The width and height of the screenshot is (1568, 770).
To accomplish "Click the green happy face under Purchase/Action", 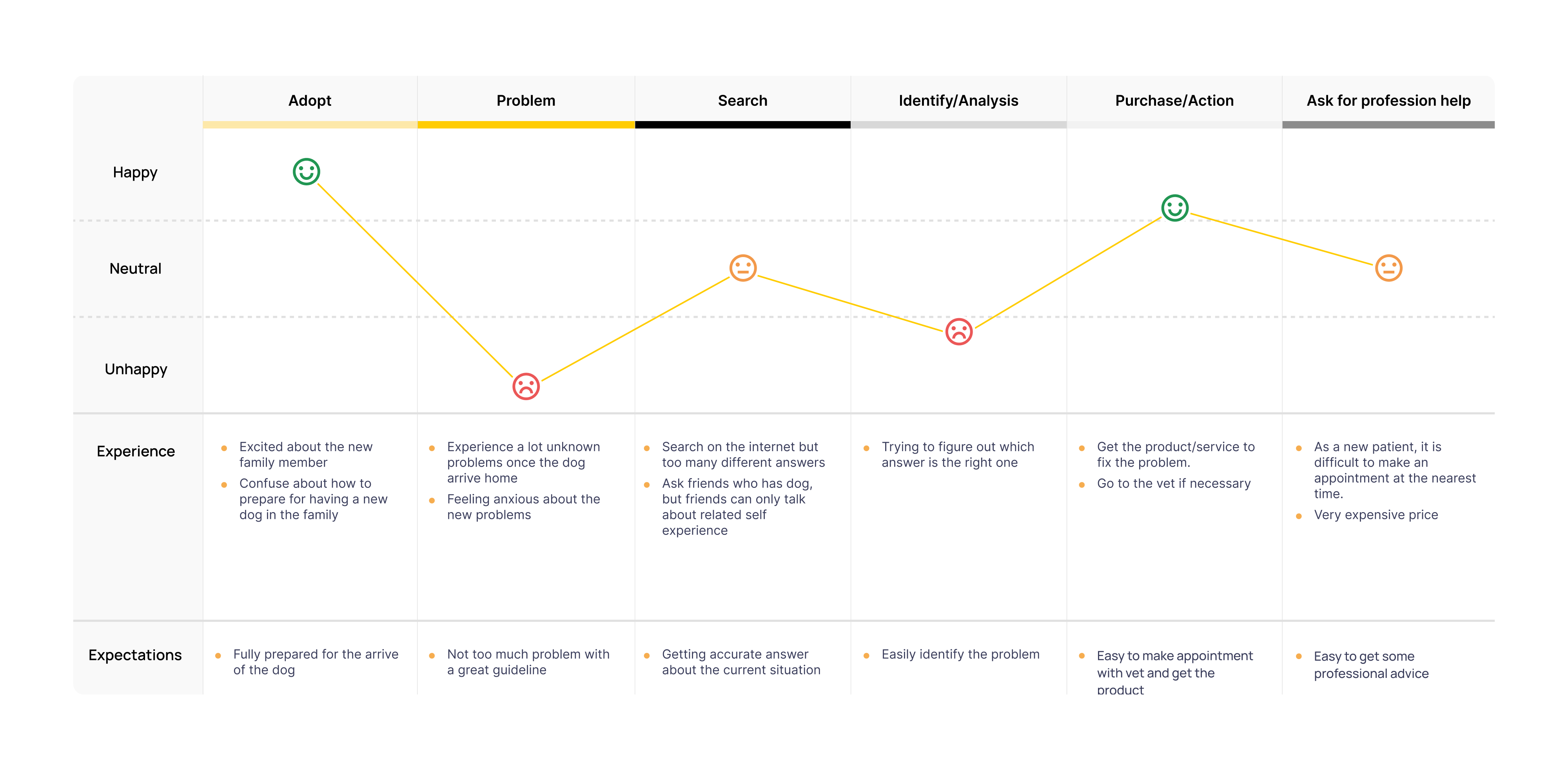I will [x=1174, y=208].
